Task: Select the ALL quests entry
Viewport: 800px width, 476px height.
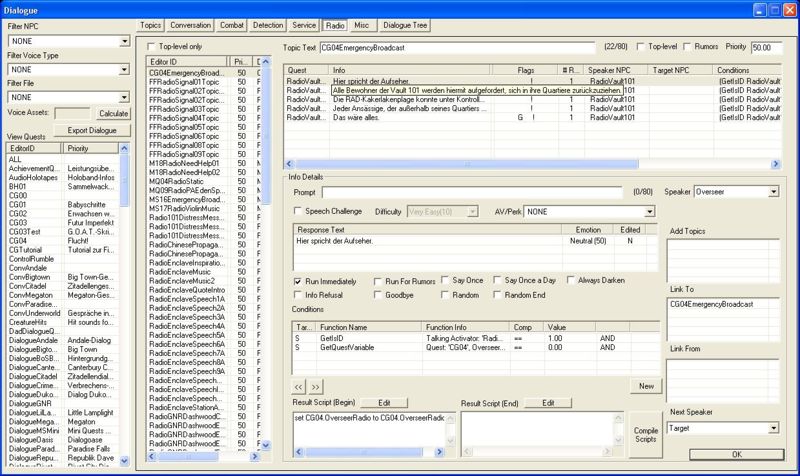Action: pyautogui.click(x=63, y=159)
